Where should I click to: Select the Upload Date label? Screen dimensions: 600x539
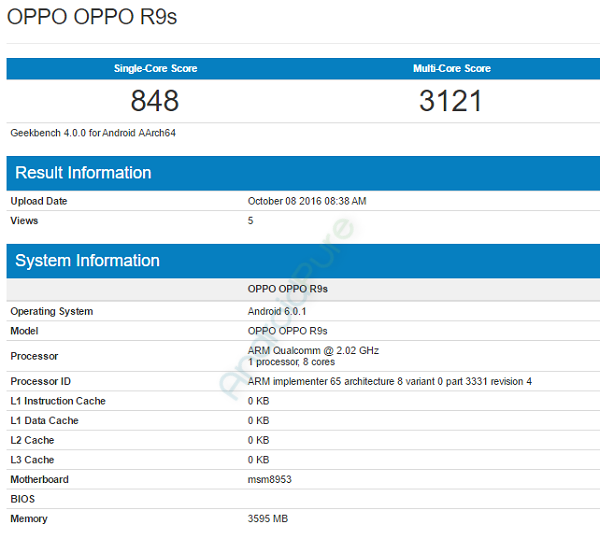(39, 201)
